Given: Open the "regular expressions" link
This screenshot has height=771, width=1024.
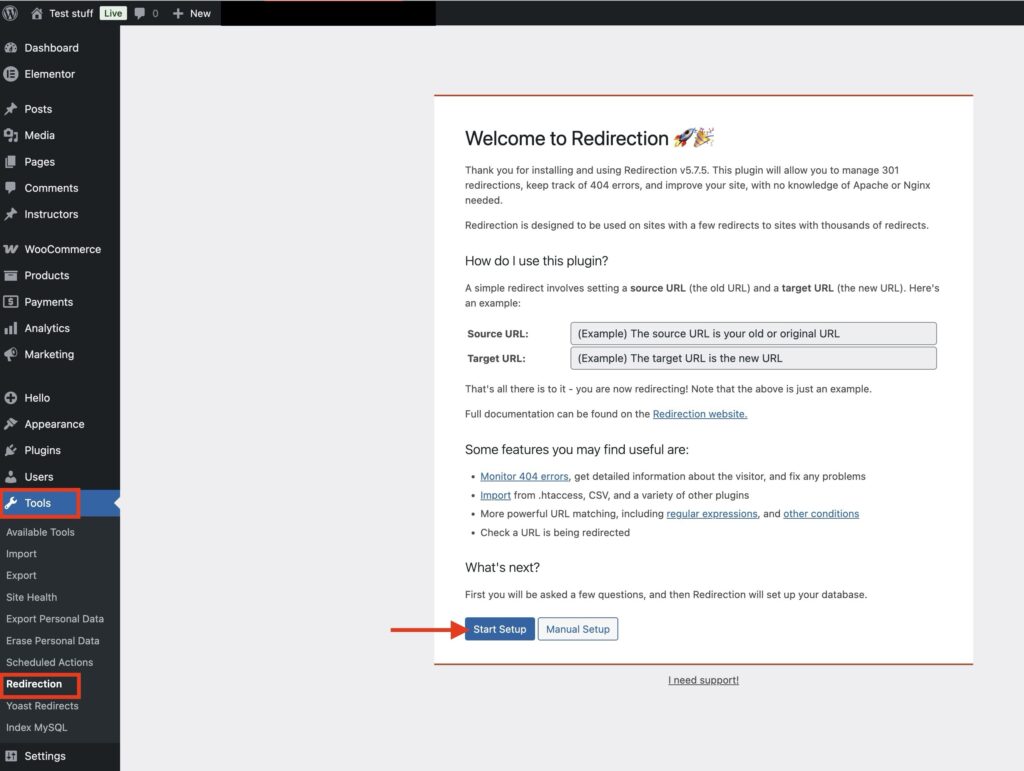Looking at the screenshot, I should [713, 513].
